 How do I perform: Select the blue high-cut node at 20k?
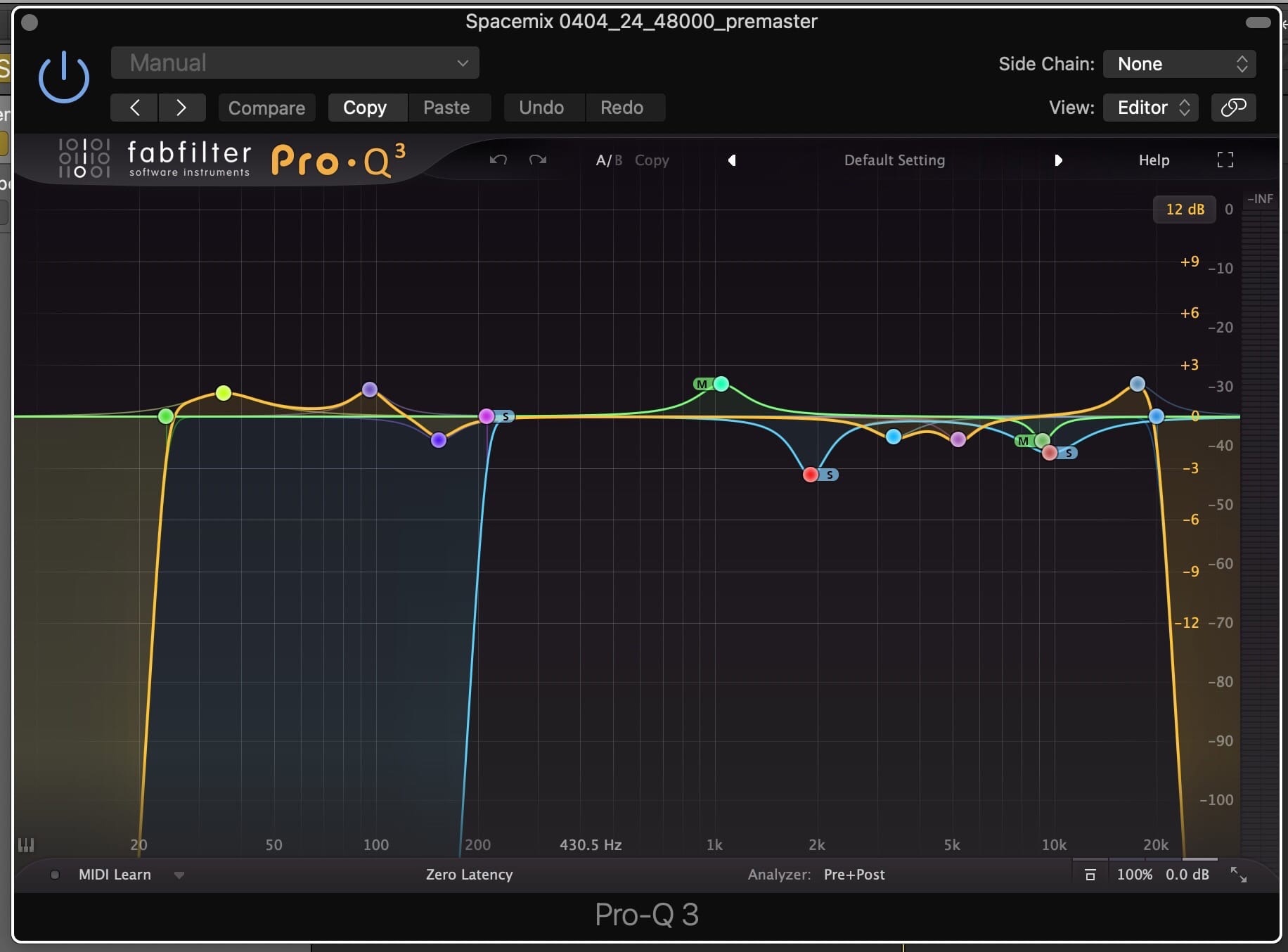[x=1157, y=416]
